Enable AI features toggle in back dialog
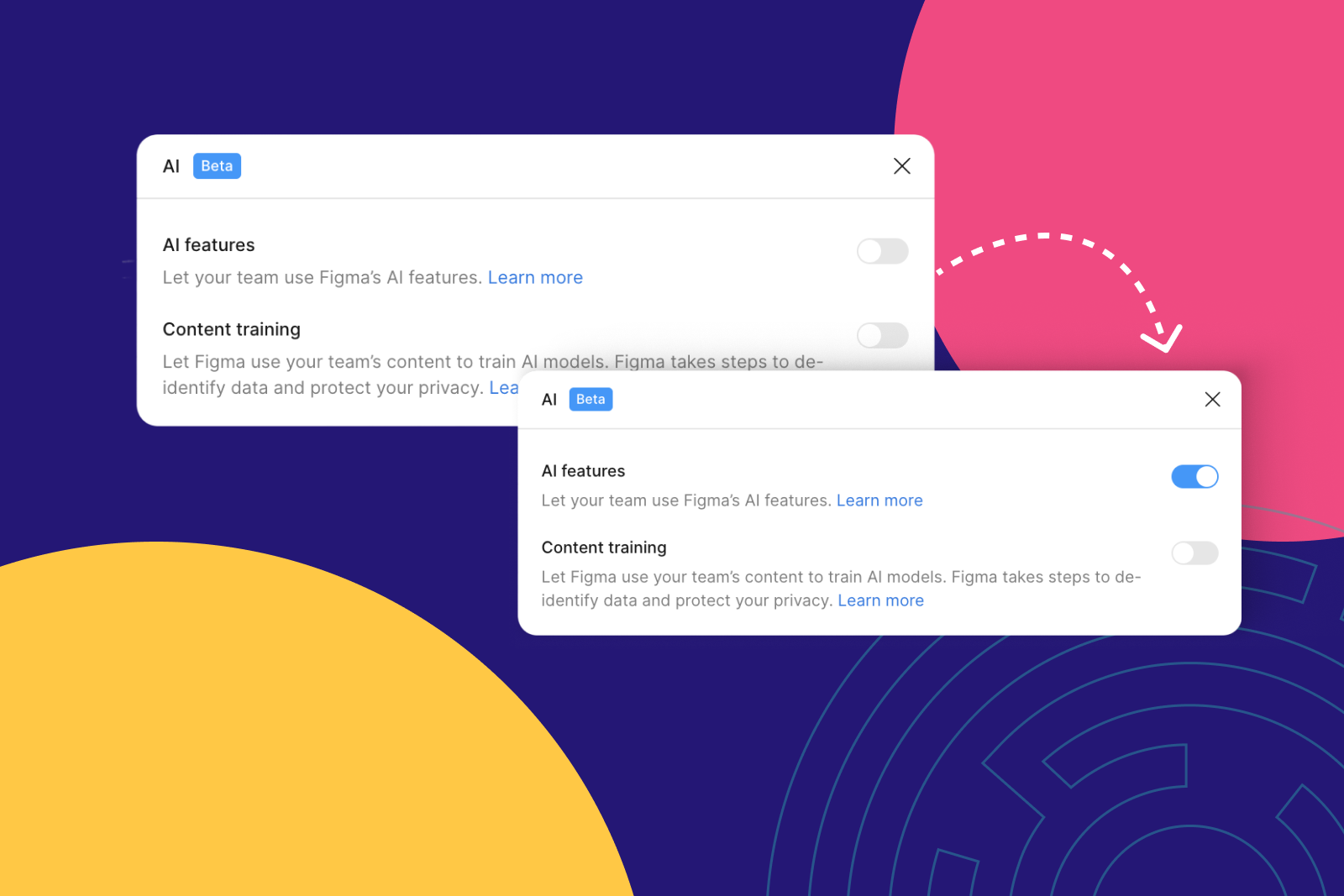Image resolution: width=1344 pixels, height=896 pixels. click(882, 251)
